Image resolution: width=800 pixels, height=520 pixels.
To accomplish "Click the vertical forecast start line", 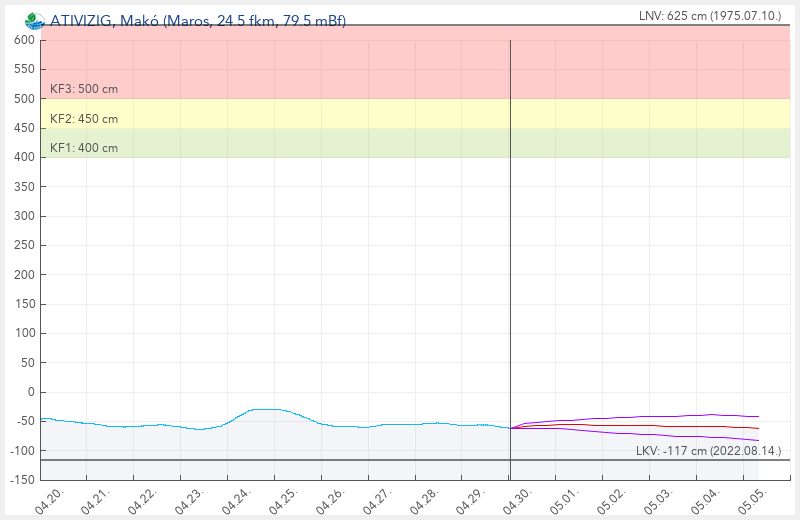I will (x=510, y=250).
